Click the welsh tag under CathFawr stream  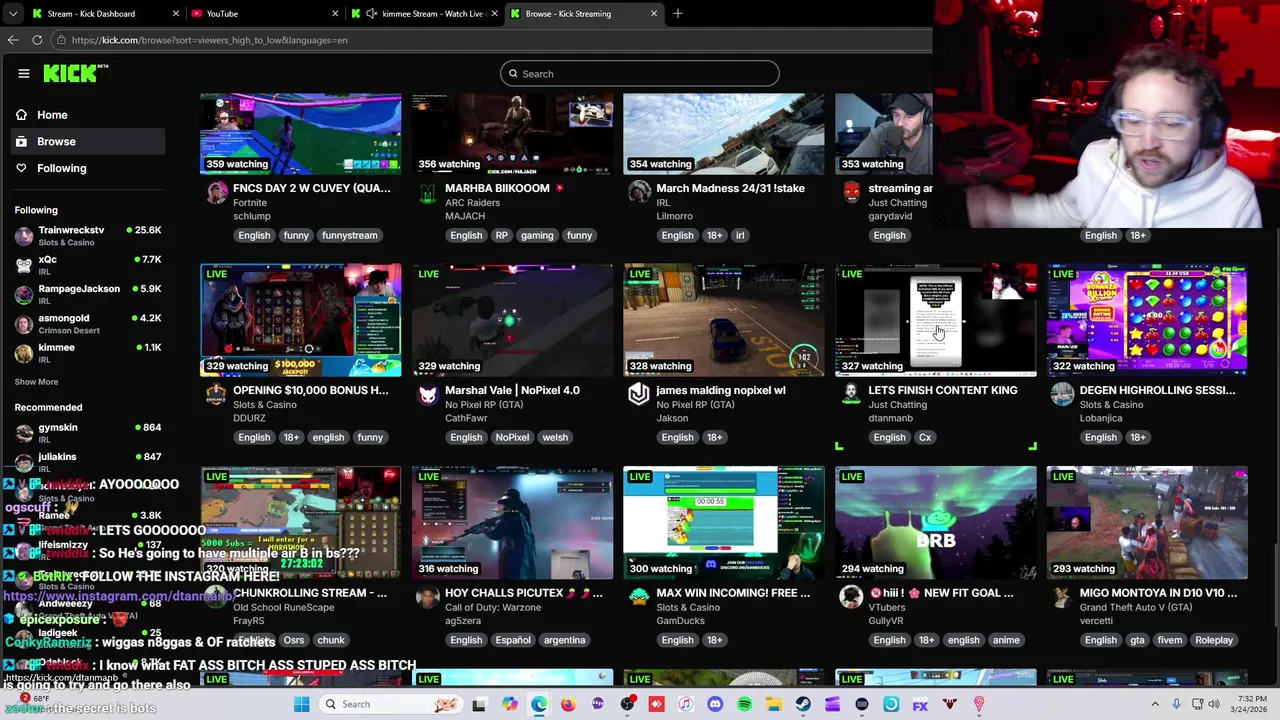click(555, 437)
